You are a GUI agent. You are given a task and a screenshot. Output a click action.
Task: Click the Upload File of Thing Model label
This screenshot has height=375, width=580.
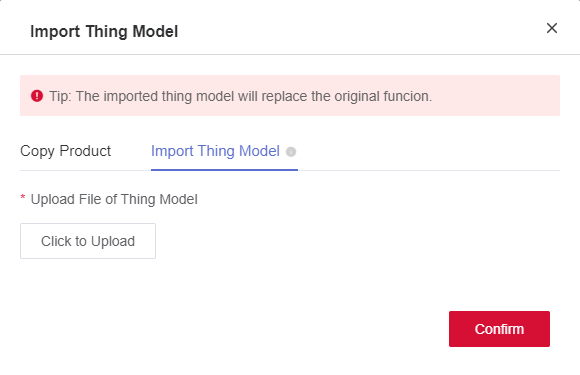[x=114, y=199]
